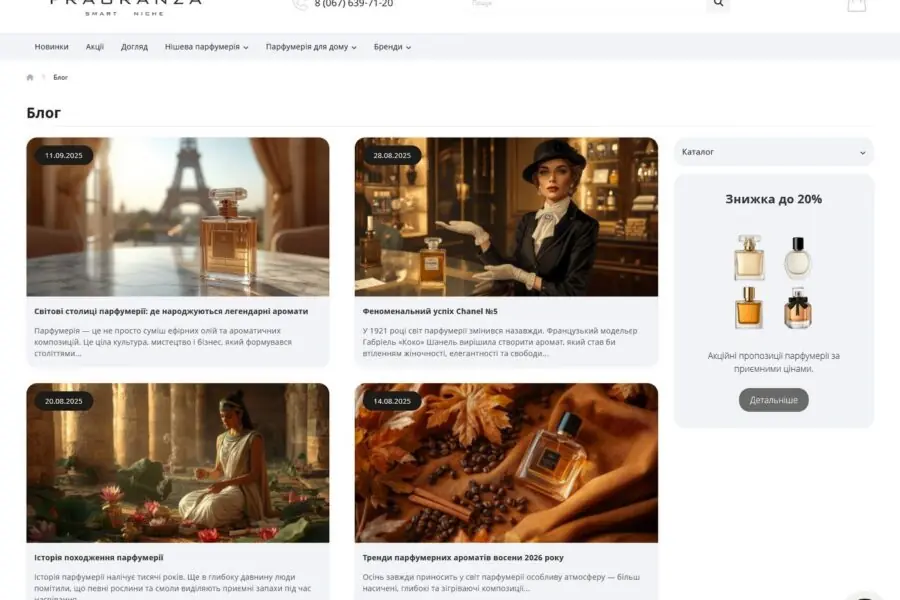This screenshot has height=600, width=900.
Task: Open article Тренди парфумерних ароматів осені
Action: [x=463, y=557]
